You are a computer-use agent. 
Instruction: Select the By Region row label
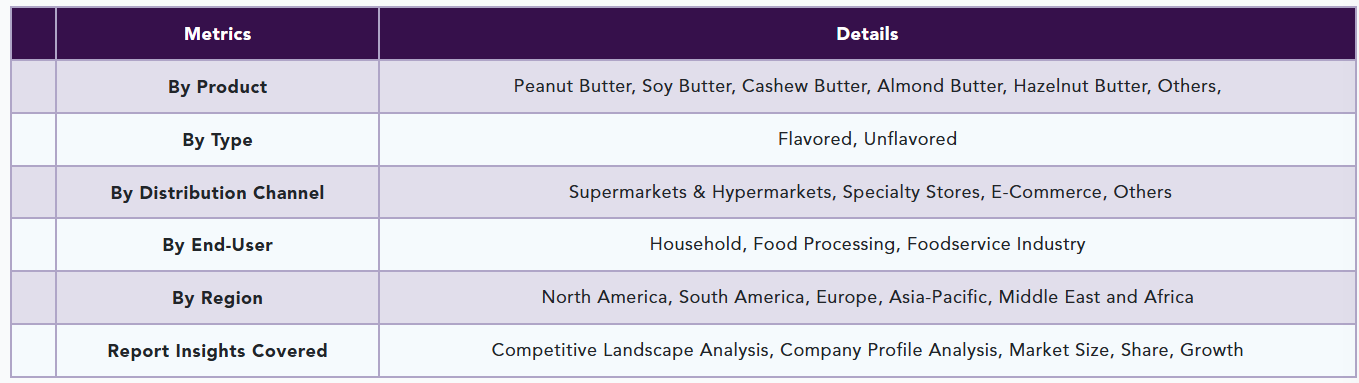pyautogui.click(x=217, y=298)
